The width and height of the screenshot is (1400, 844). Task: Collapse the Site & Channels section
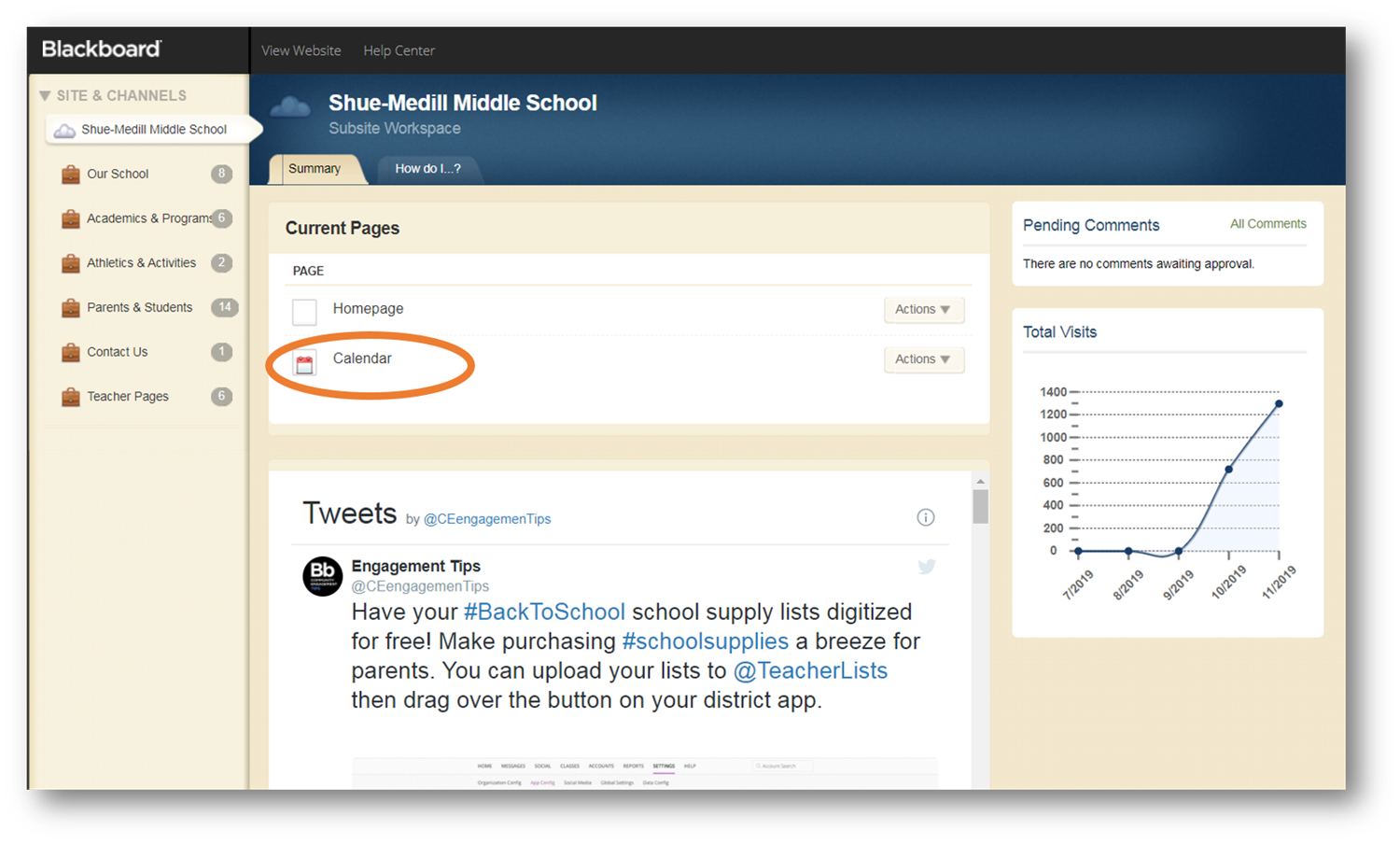coord(45,95)
